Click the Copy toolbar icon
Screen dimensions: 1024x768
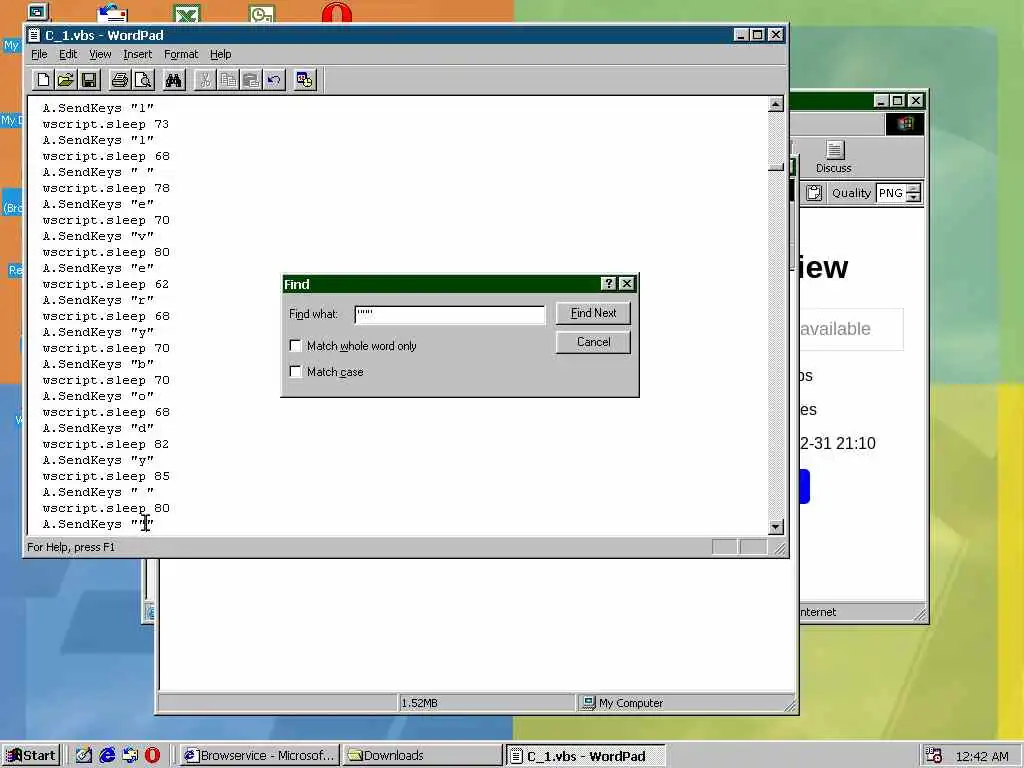228,80
